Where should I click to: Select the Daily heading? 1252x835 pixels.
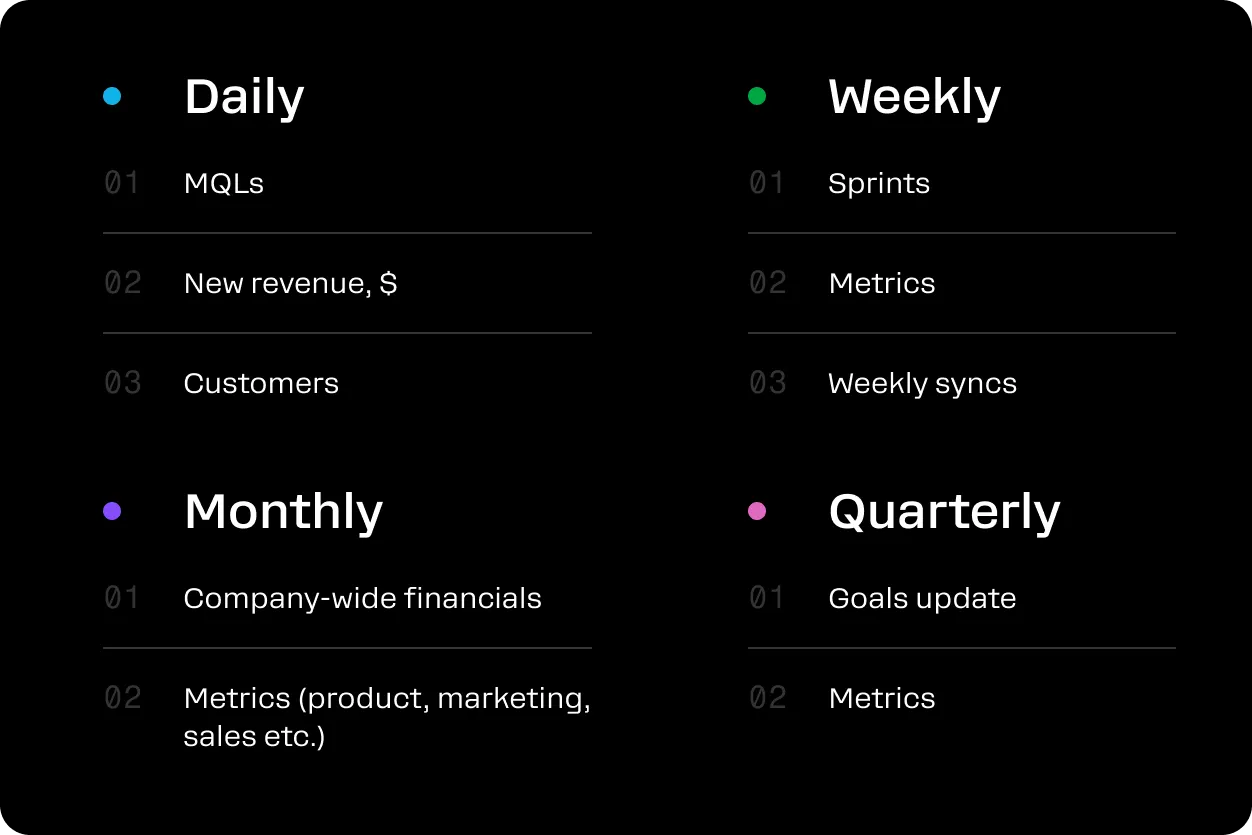coord(244,98)
